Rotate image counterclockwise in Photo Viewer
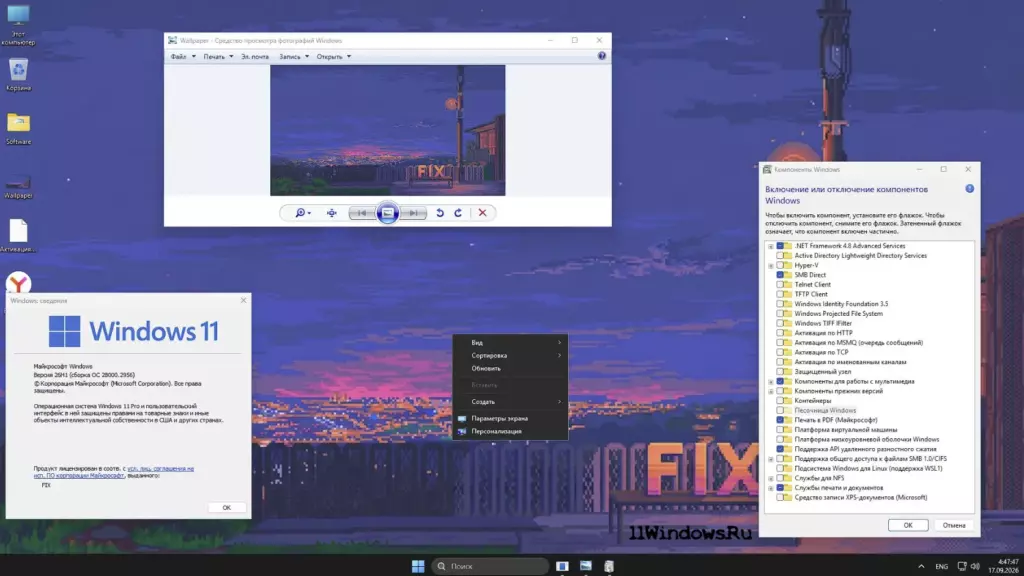Viewport: 1024px width, 576px height. pos(440,213)
